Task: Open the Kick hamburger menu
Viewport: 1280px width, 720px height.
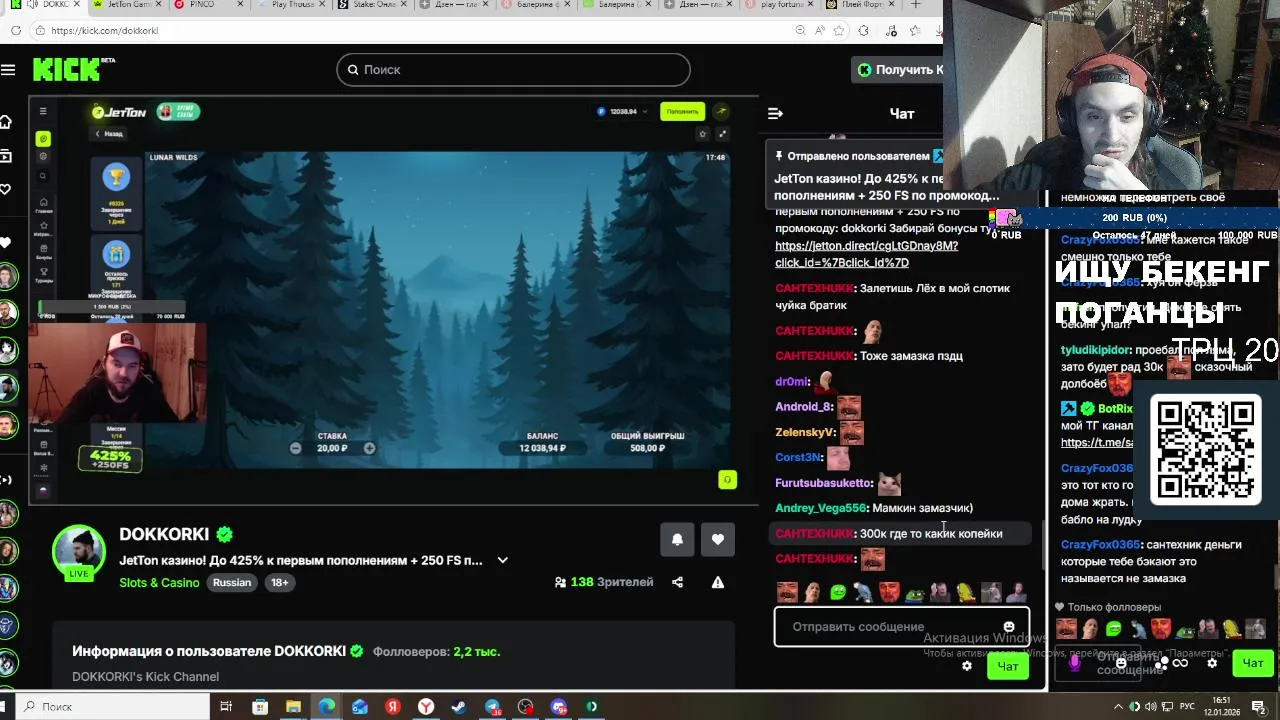Action: (8, 69)
